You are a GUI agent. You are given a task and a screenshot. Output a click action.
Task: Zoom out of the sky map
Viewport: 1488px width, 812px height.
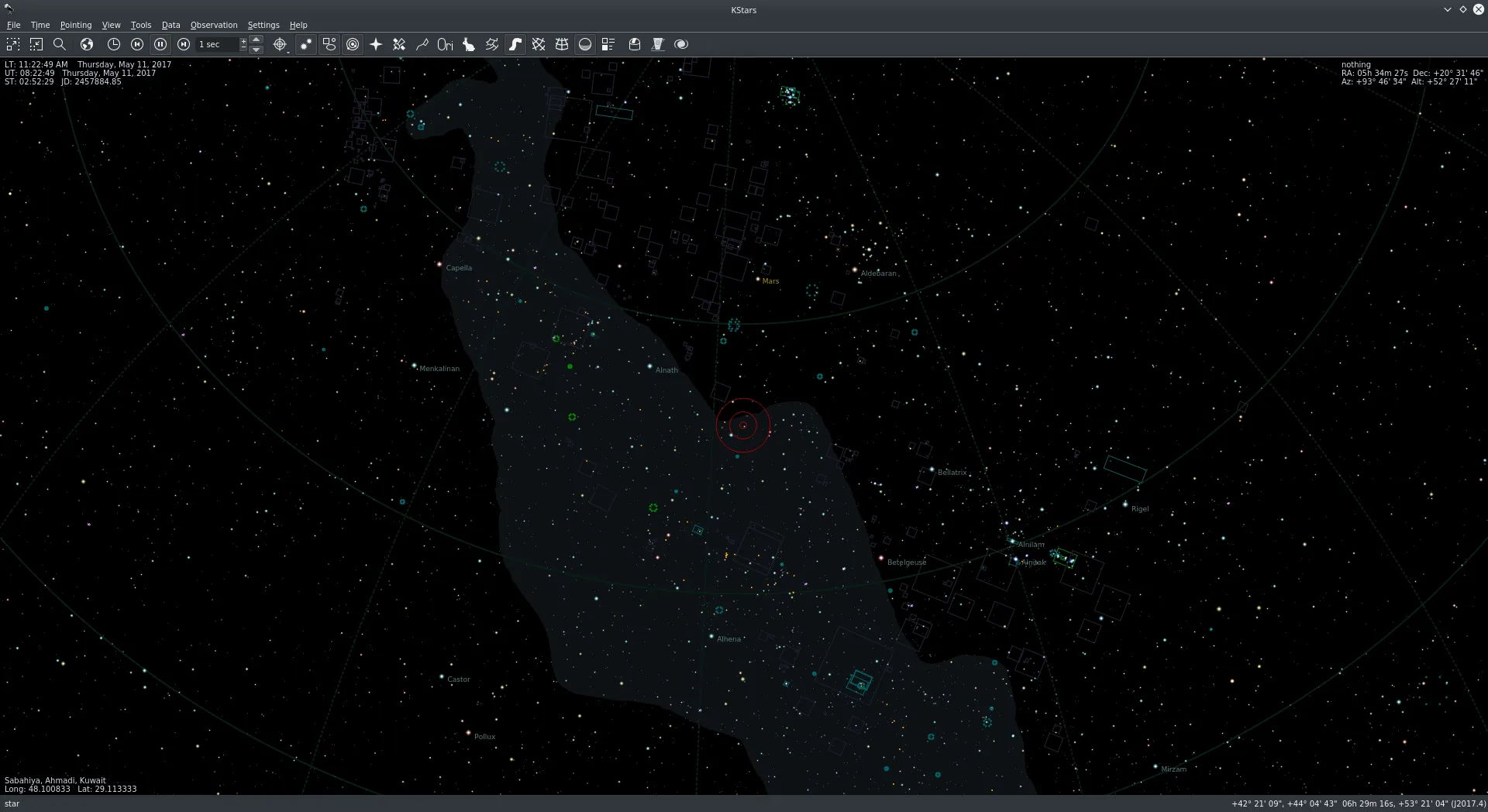(36, 44)
